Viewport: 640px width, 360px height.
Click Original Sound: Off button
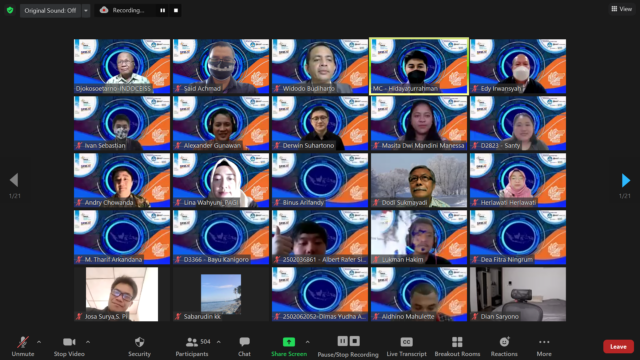coord(51,11)
